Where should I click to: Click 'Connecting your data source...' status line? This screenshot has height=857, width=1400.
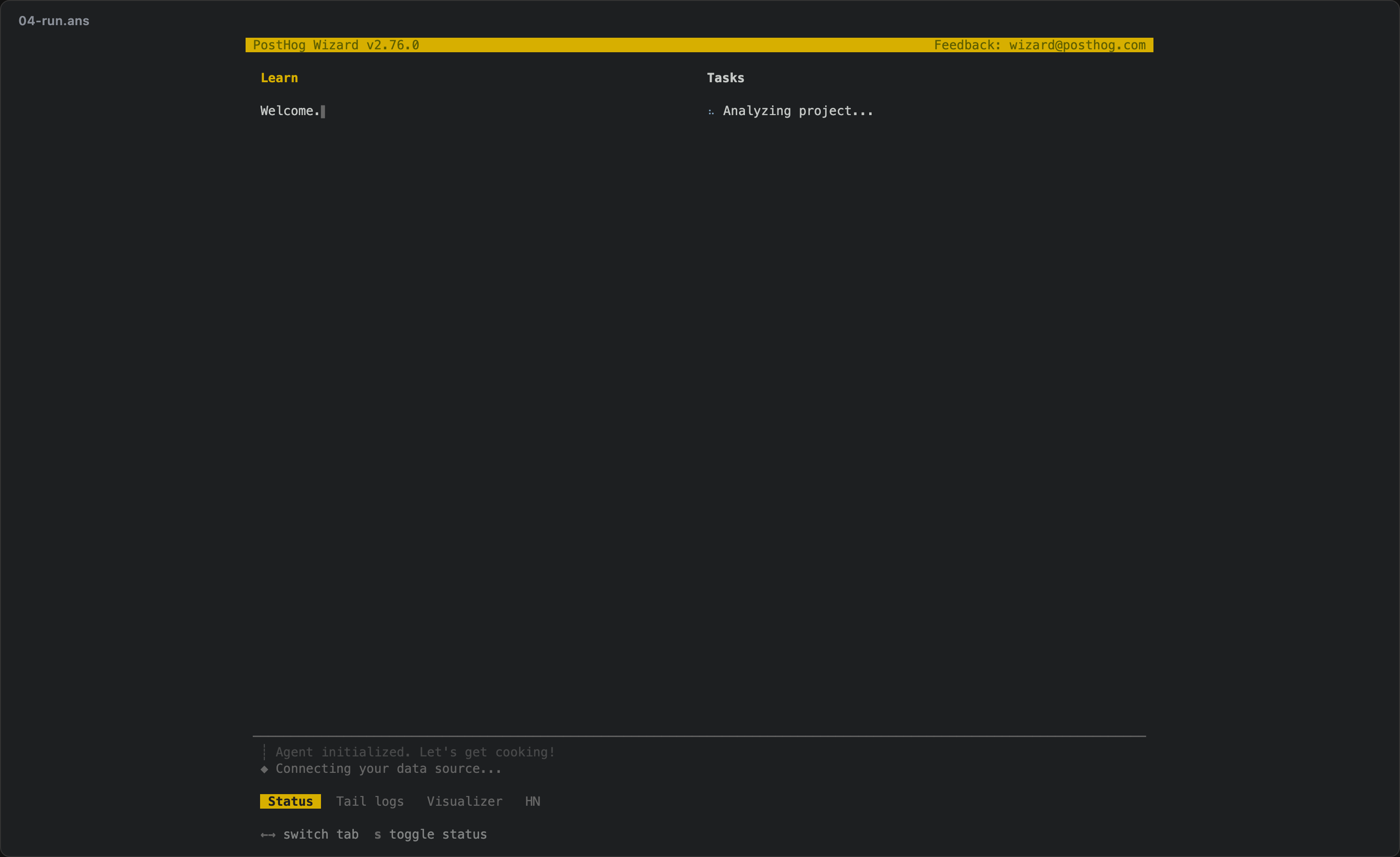[389, 769]
